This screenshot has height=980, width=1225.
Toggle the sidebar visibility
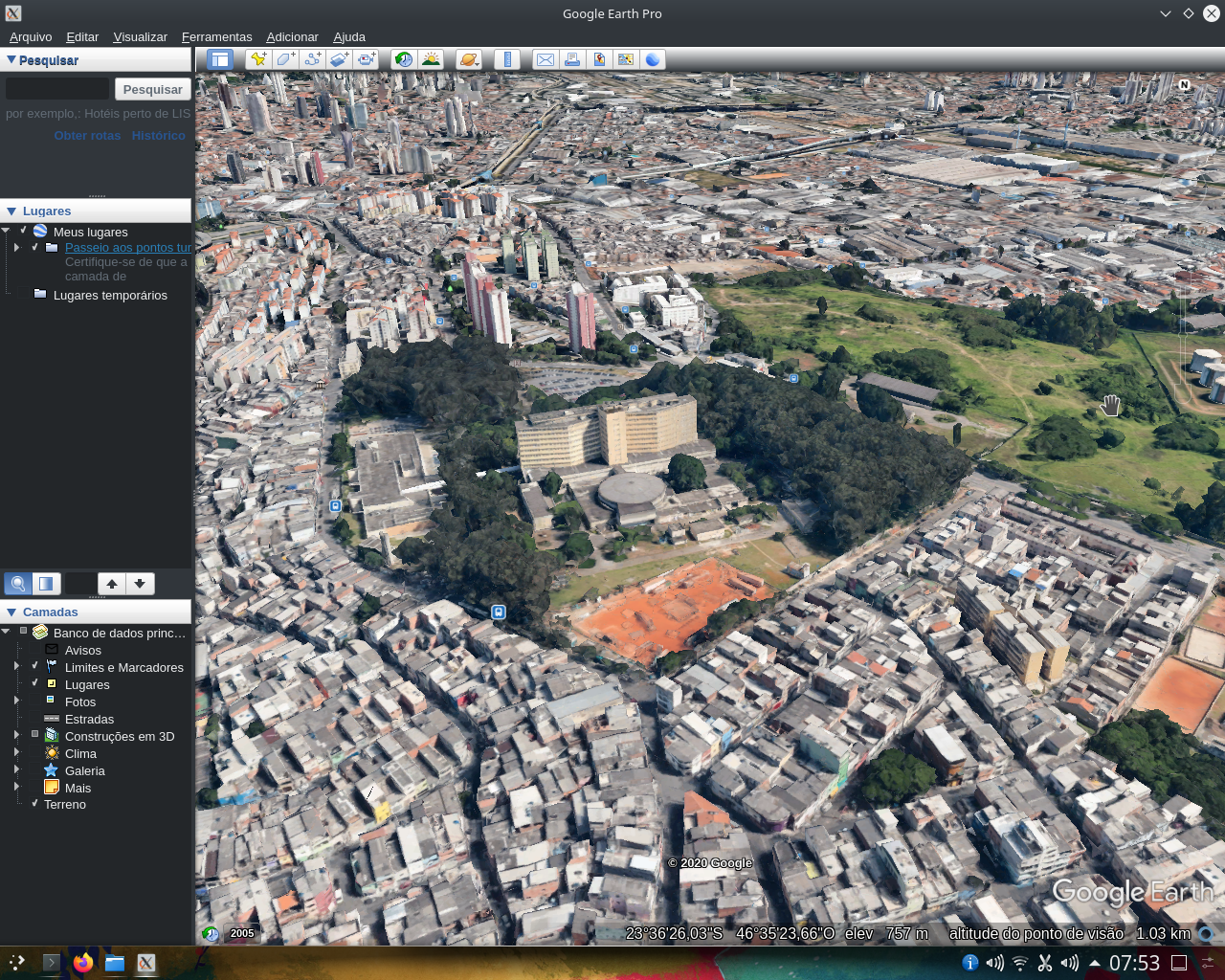click(220, 58)
